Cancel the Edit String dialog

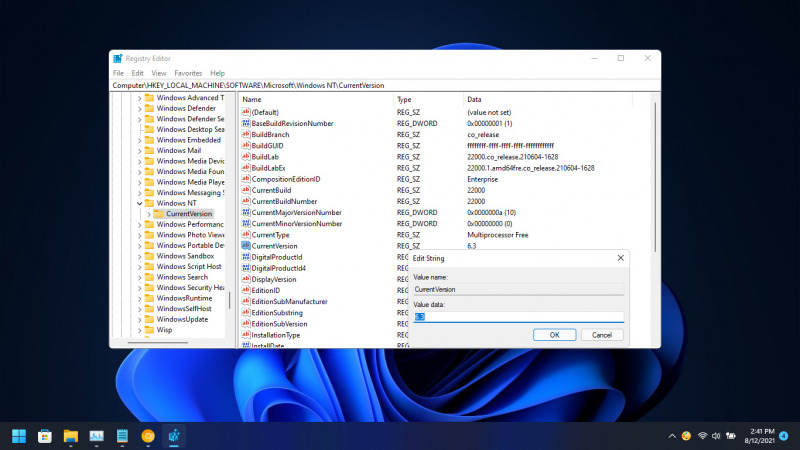(x=602, y=335)
